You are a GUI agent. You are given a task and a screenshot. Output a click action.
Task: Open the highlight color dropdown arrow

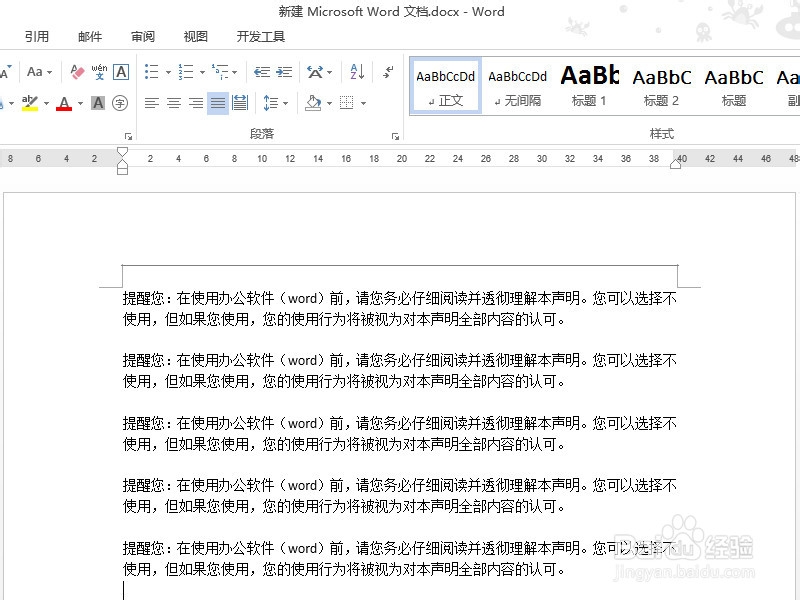(46, 104)
